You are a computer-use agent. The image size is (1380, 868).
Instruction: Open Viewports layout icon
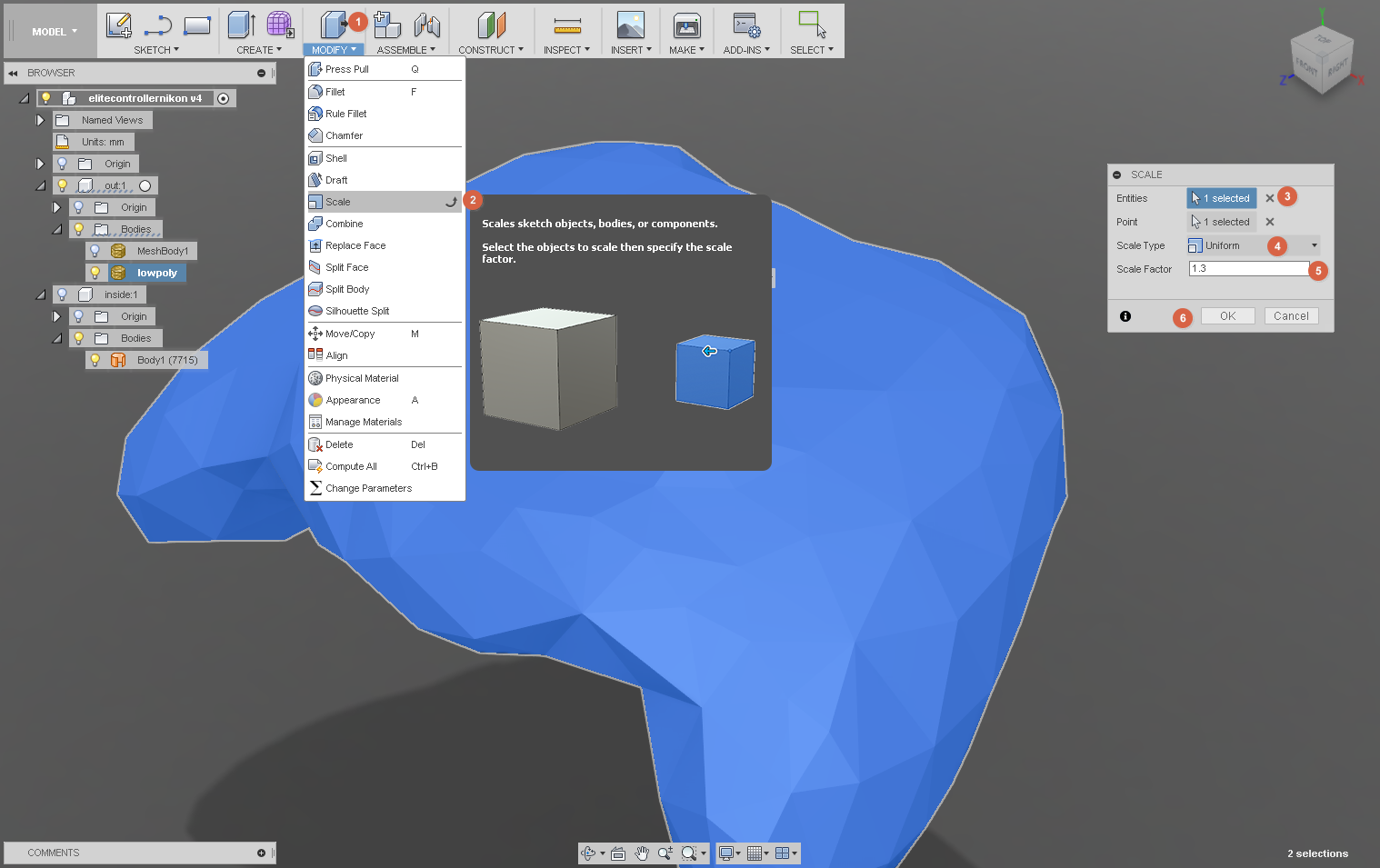tap(782, 853)
